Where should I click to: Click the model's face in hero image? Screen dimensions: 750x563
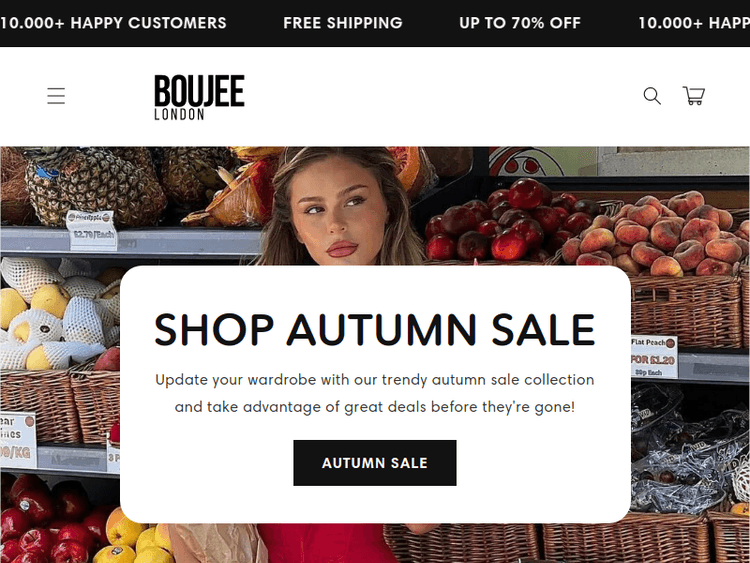(335, 207)
